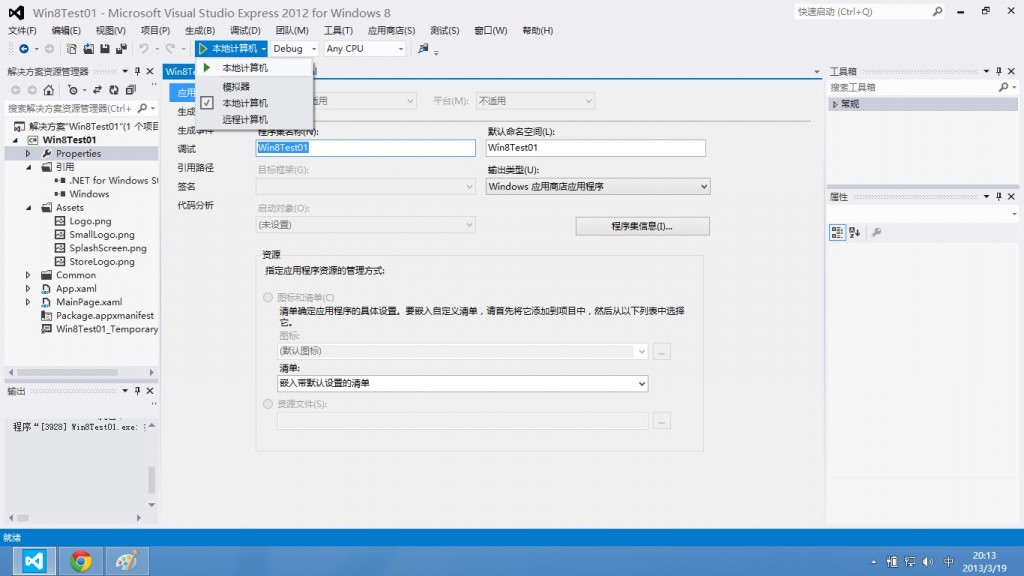Click the Home icon in Solution Explorer
The image size is (1024, 576).
coord(48,90)
